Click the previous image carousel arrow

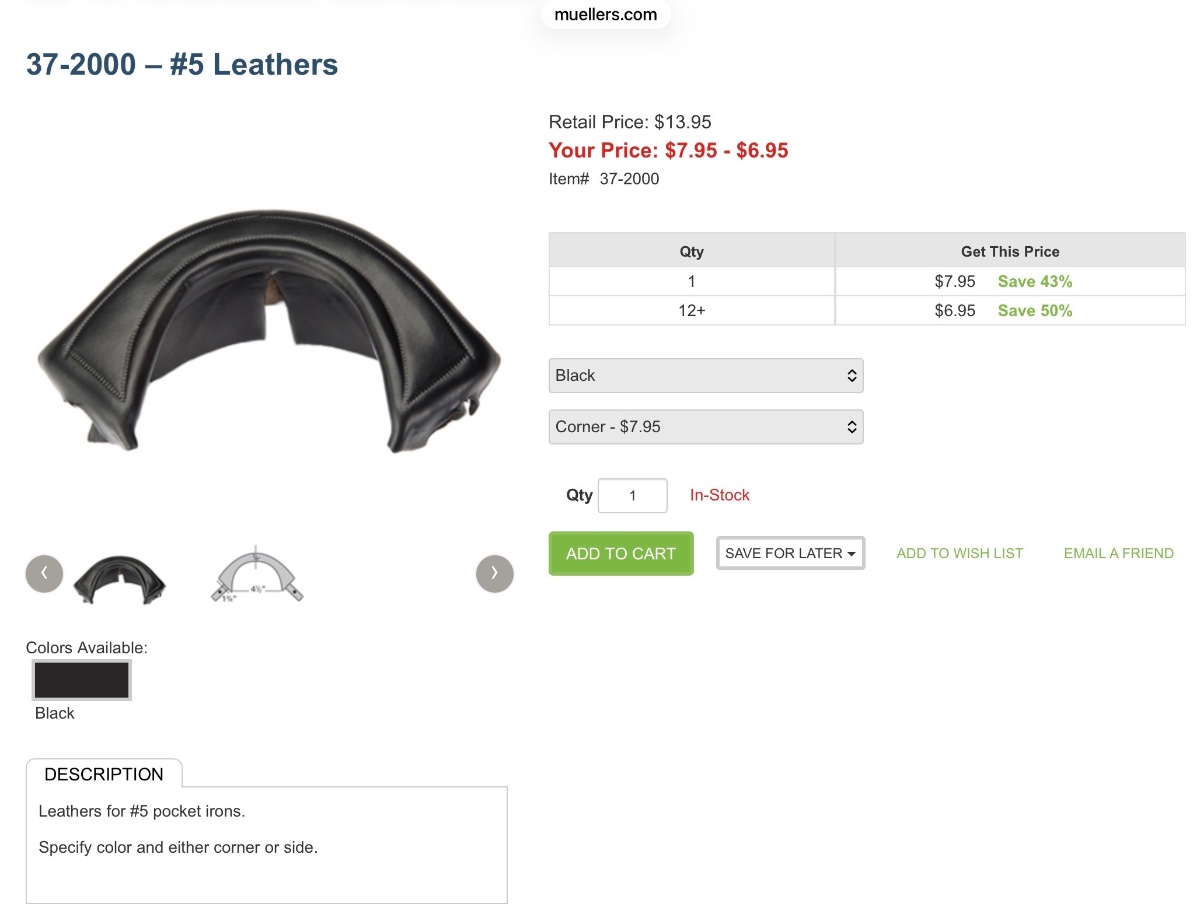pos(44,573)
